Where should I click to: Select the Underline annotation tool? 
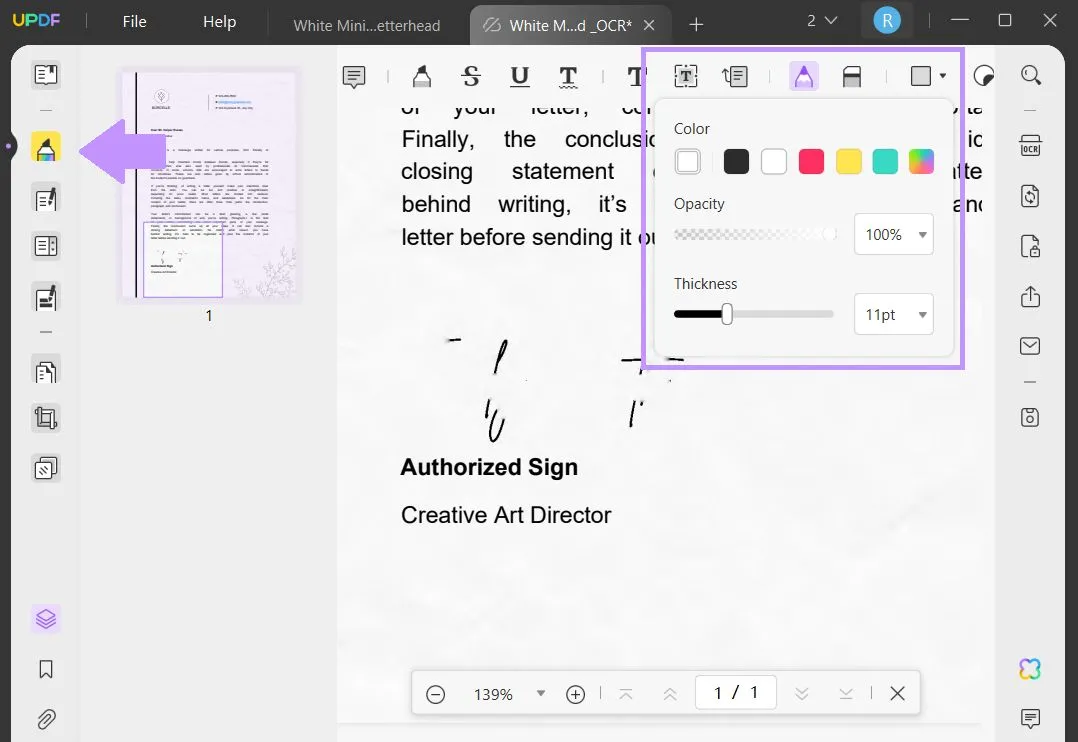[x=518, y=76]
